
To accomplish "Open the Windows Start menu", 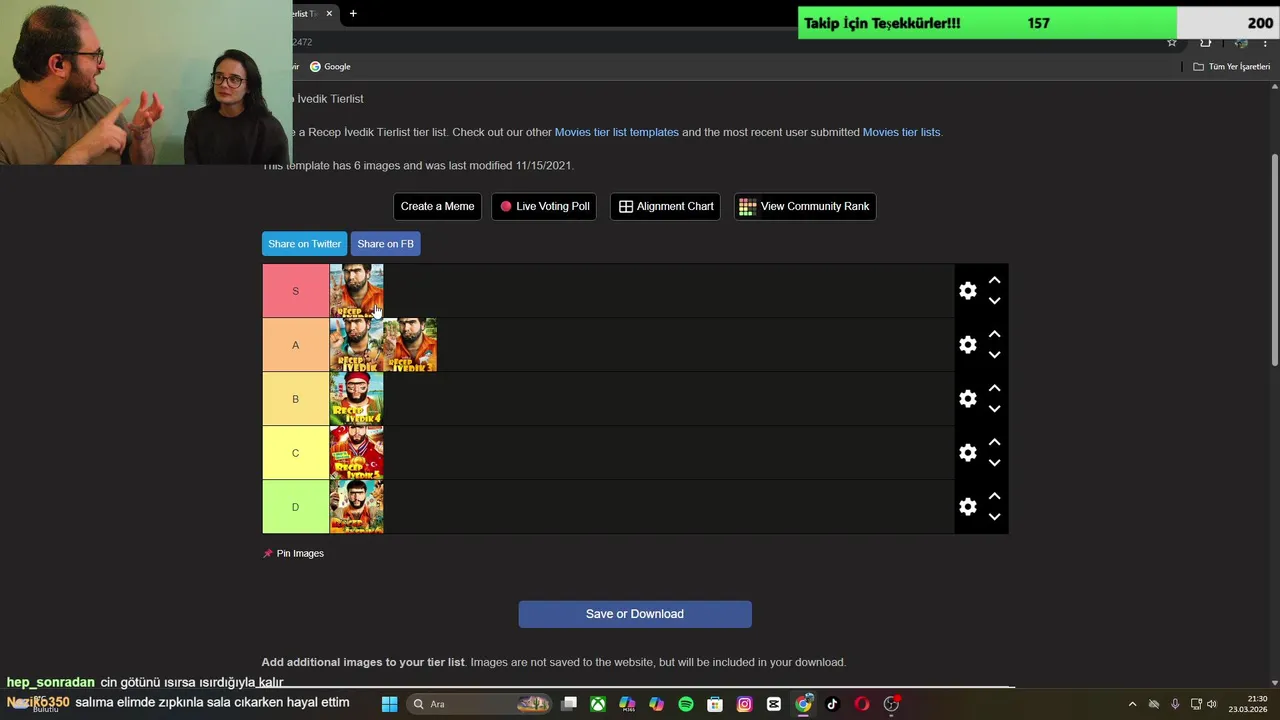I will tap(390, 704).
